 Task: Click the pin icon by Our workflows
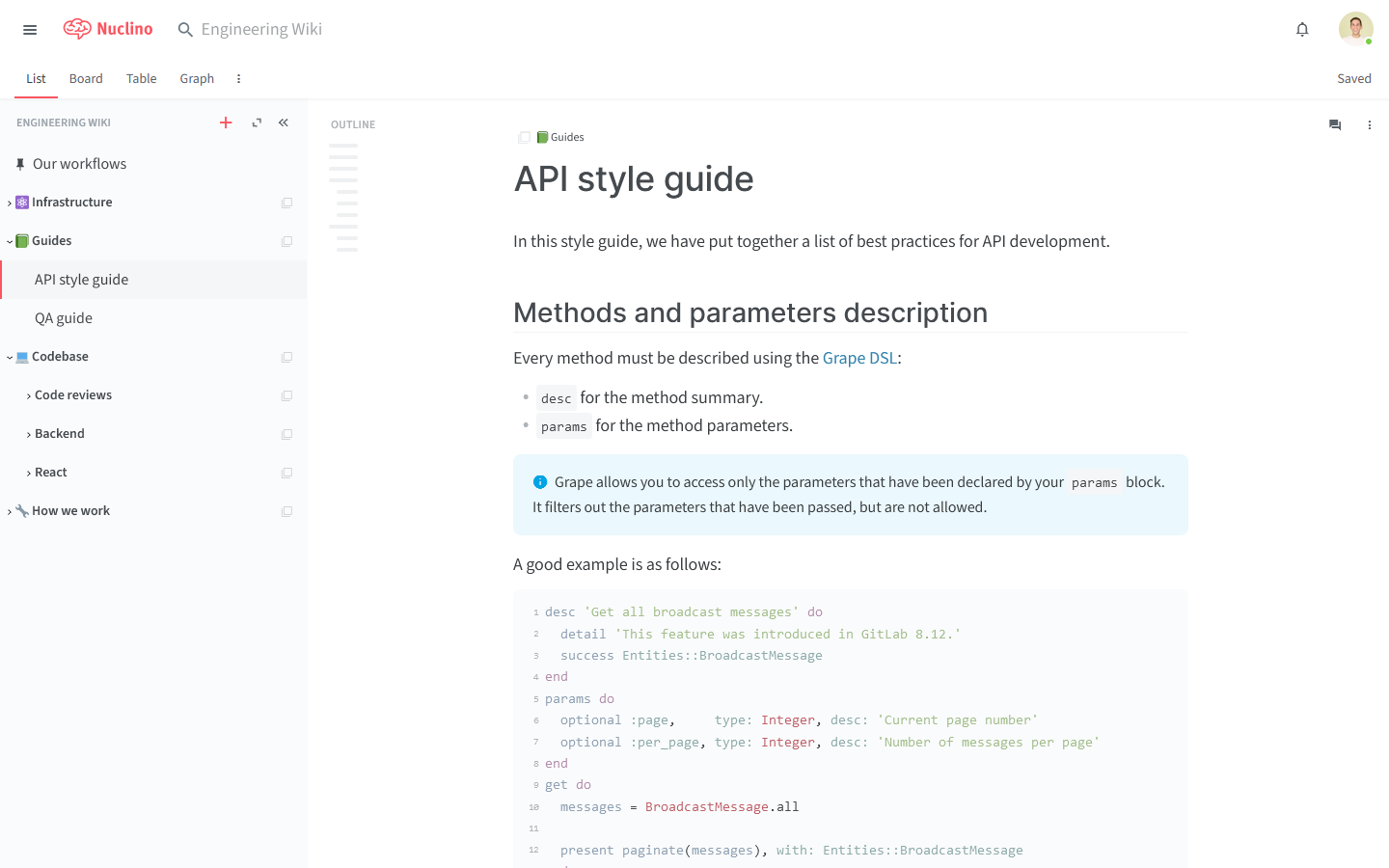click(20, 164)
